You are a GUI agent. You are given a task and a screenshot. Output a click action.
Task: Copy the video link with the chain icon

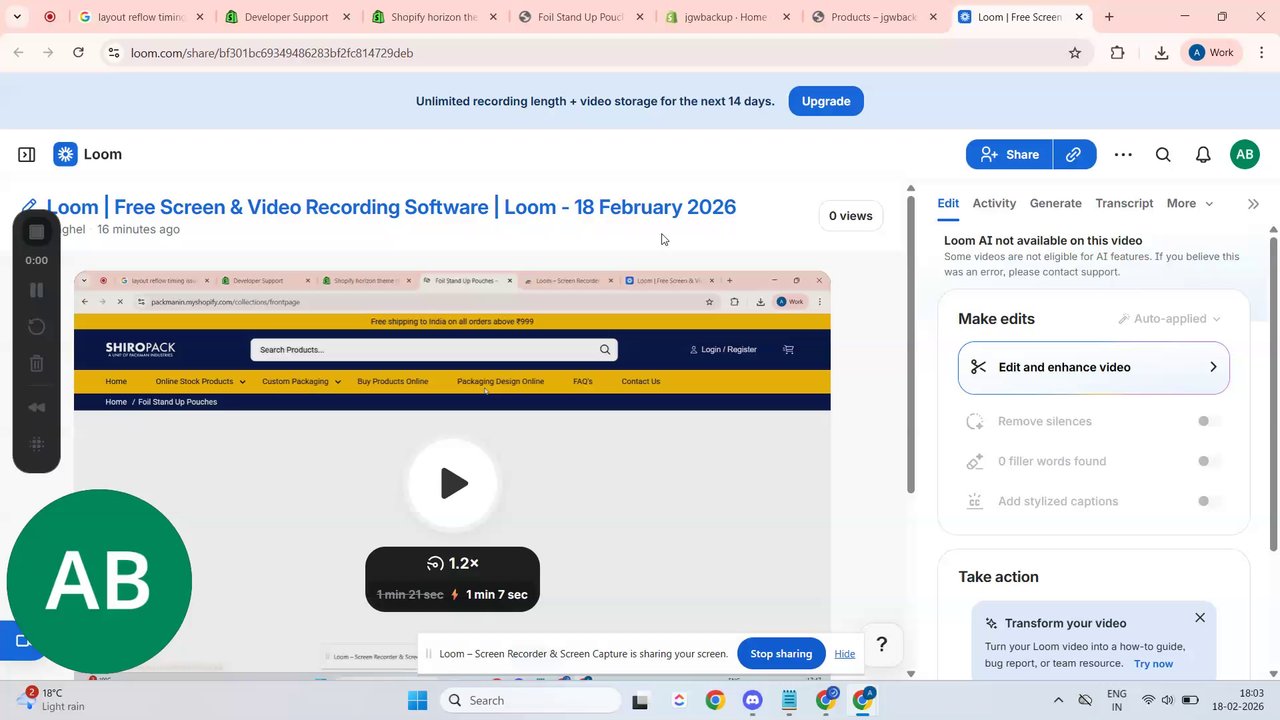(x=1074, y=154)
